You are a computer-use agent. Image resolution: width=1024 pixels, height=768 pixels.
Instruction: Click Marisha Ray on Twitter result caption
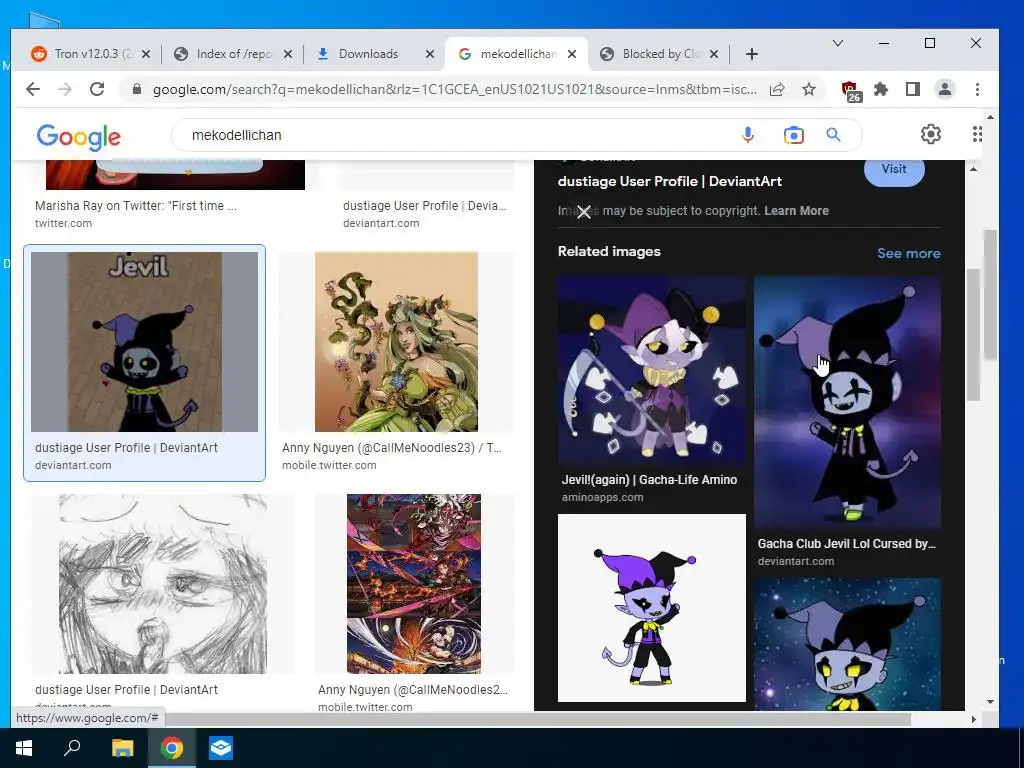click(x=136, y=206)
